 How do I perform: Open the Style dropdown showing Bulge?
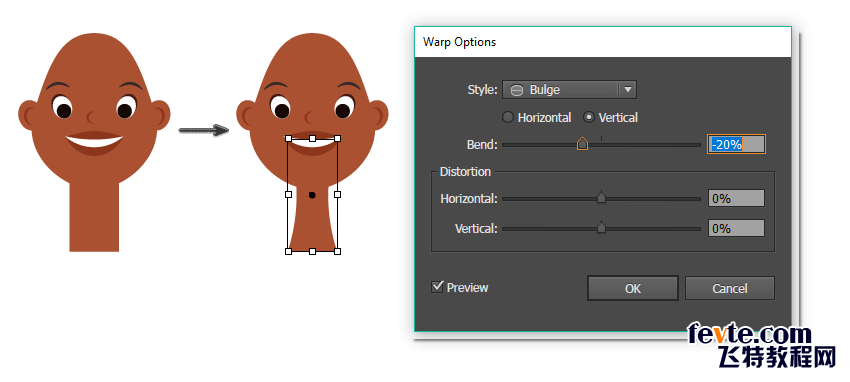click(569, 90)
